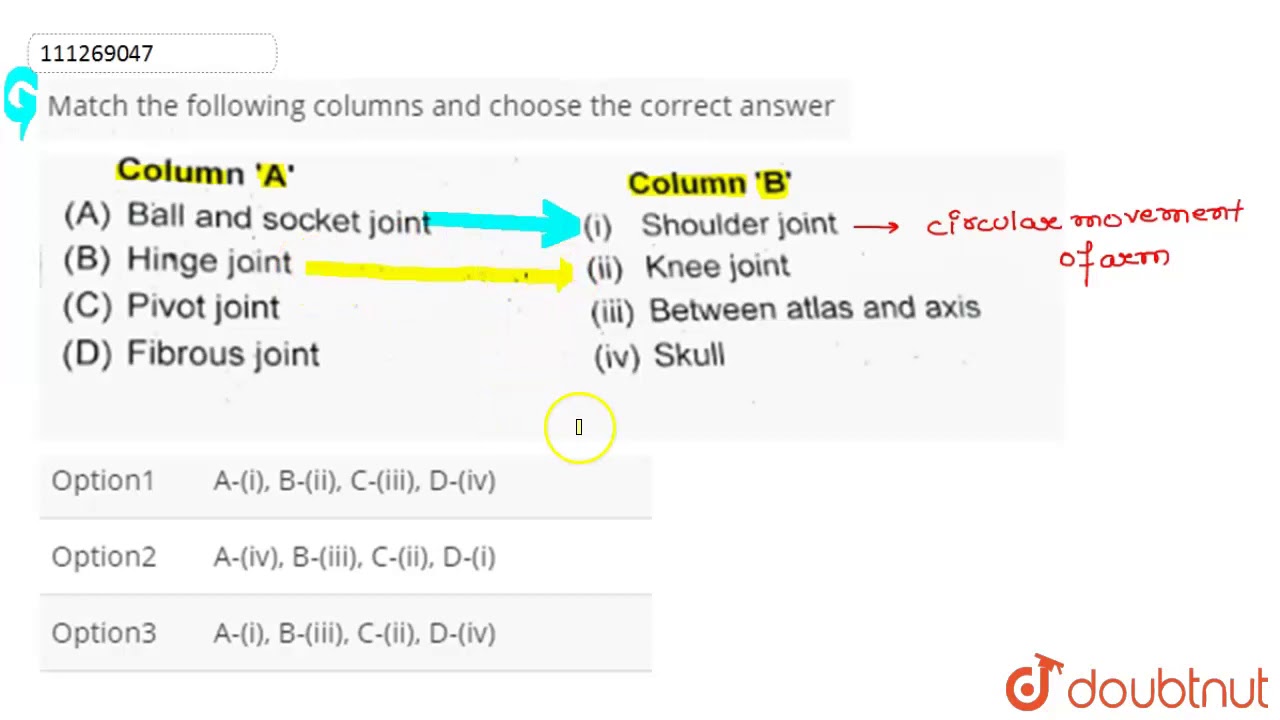Click the yellow arrow to Knee joint
1280x720 pixels.
(x=439, y=271)
